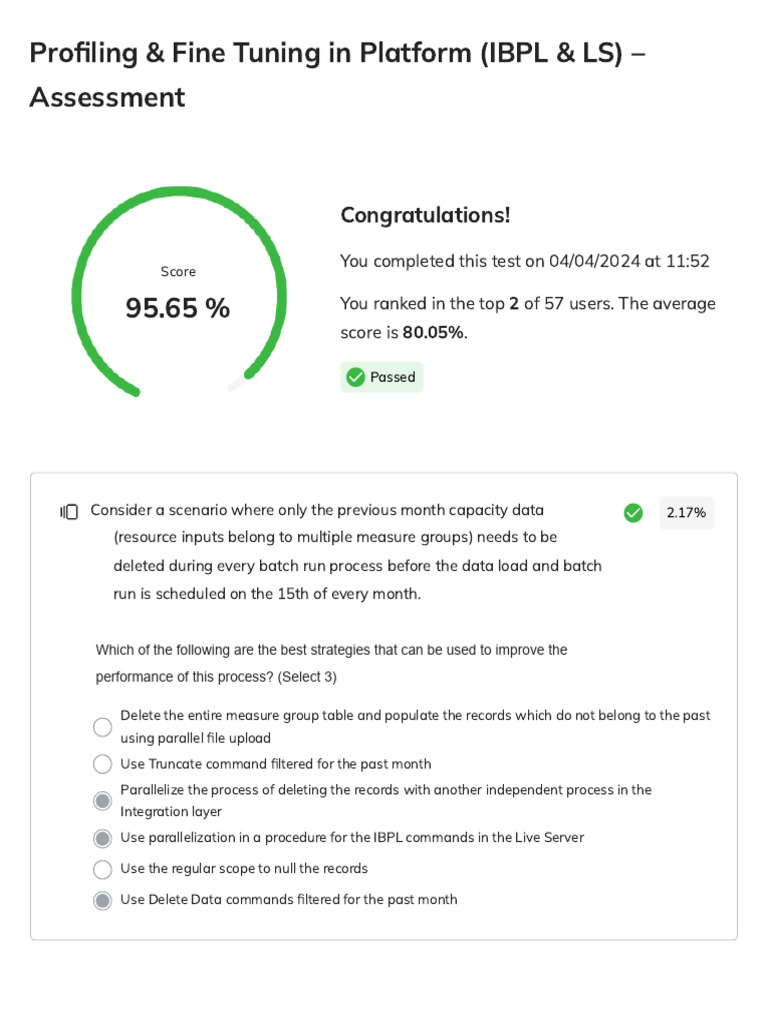Click the grey unfilled end of score ring
The image size is (768, 1024).
point(236,383)
